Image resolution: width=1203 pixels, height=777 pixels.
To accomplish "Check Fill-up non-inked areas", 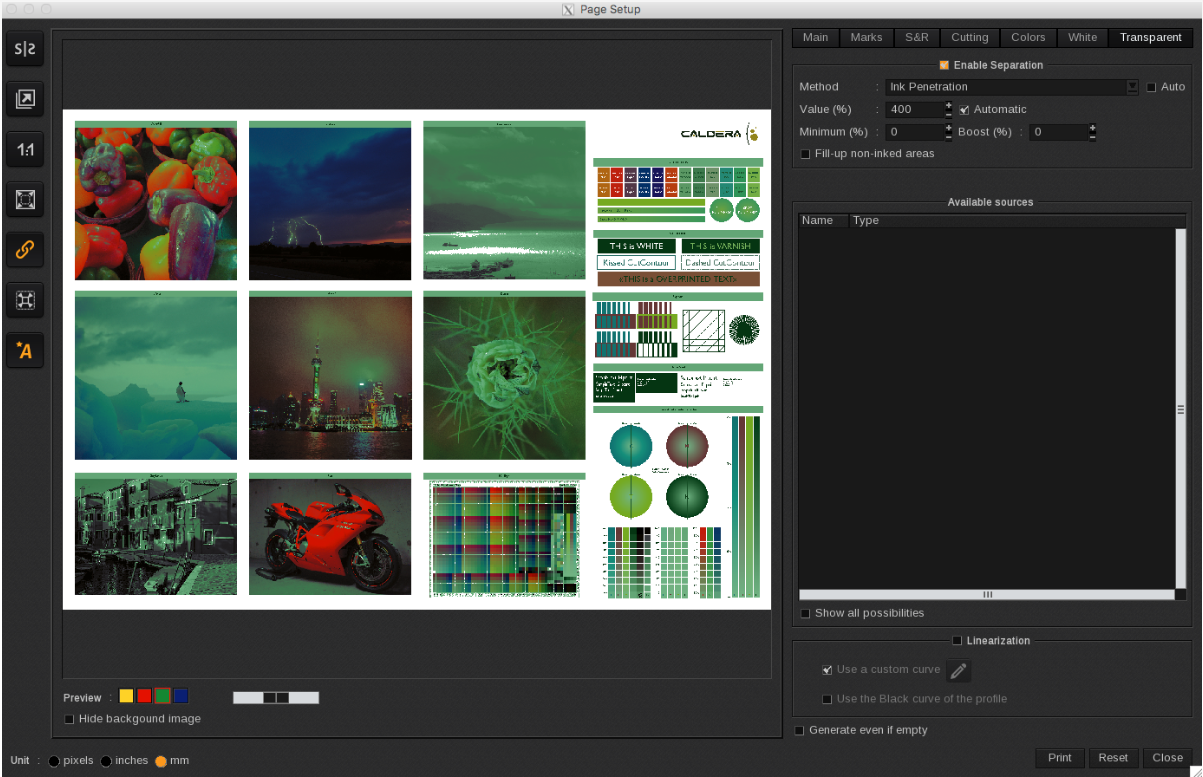I will pos(806,153).
